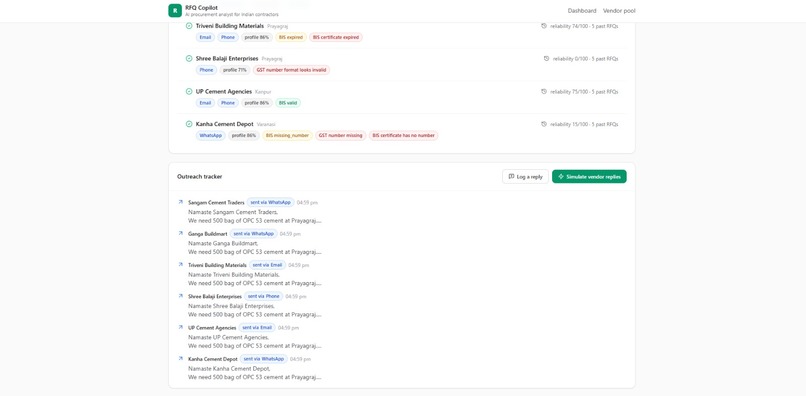The height and width of the screenshot is (396, 806).
Task: Click history icon next to reliability 74/100
Action: pos(544,26)
